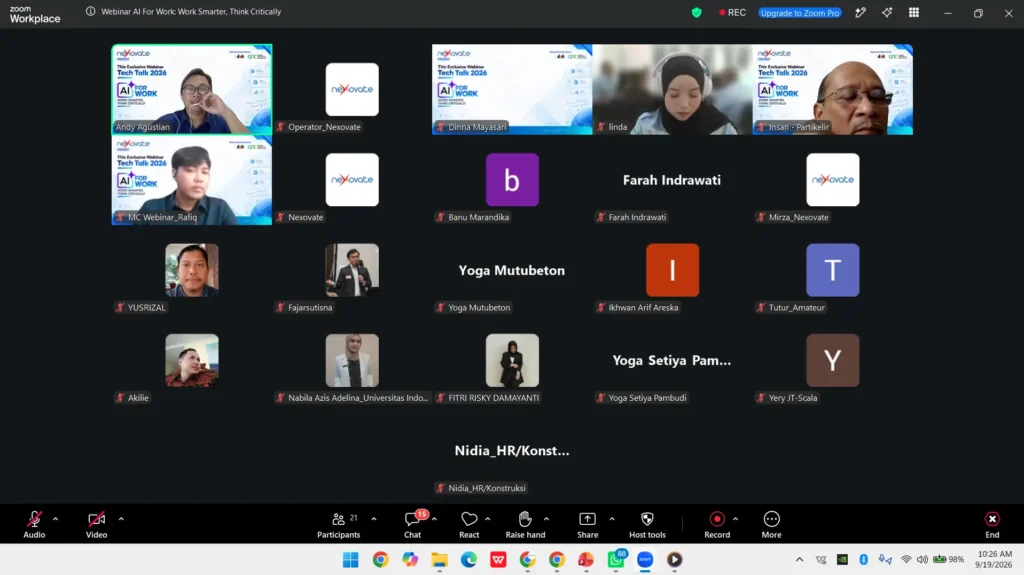Open the volume speaker tray icon
Image resolution: width=1024 pixels, height=575 pixels.
(x=922, y=559)
